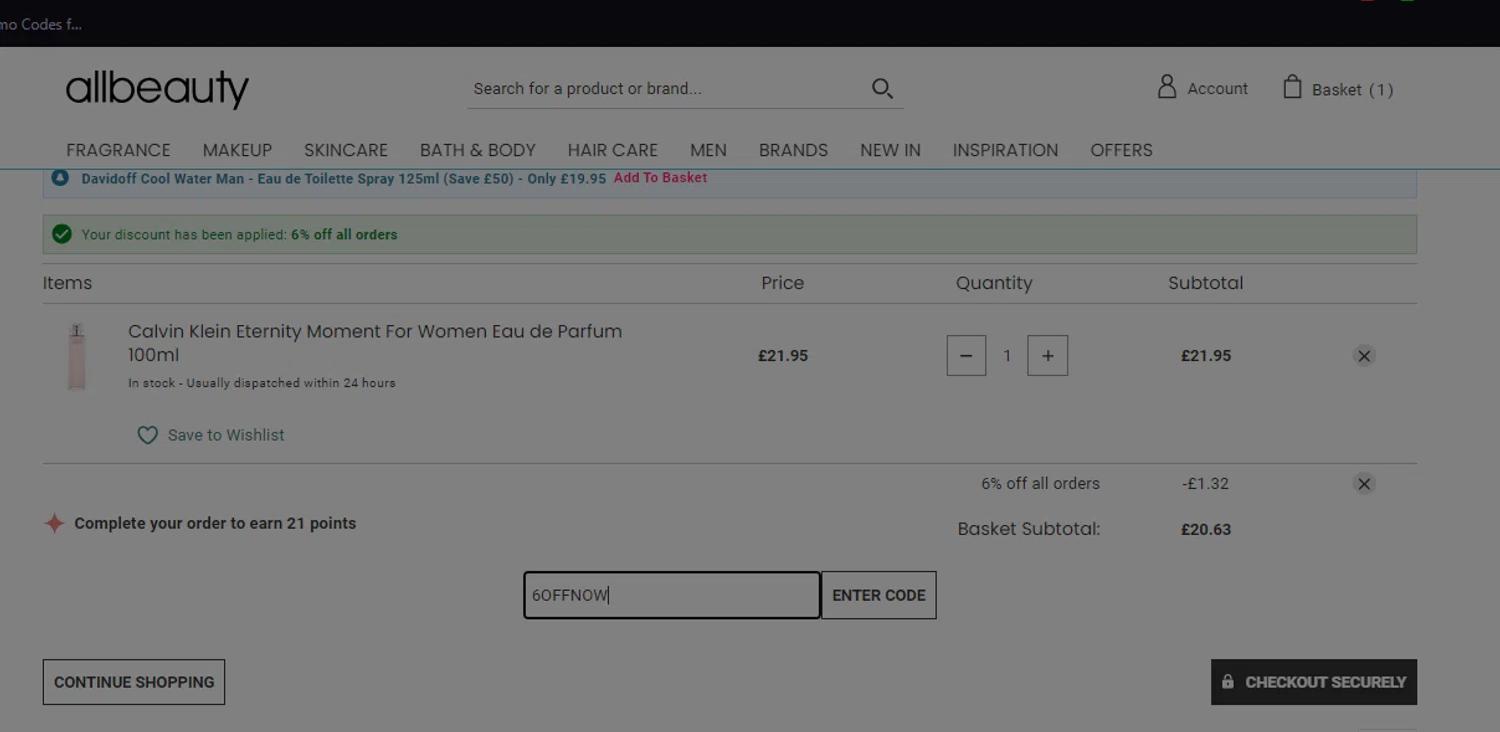
Task: Click the 'Your discount has been applied' message
Action: coord(239,235)
